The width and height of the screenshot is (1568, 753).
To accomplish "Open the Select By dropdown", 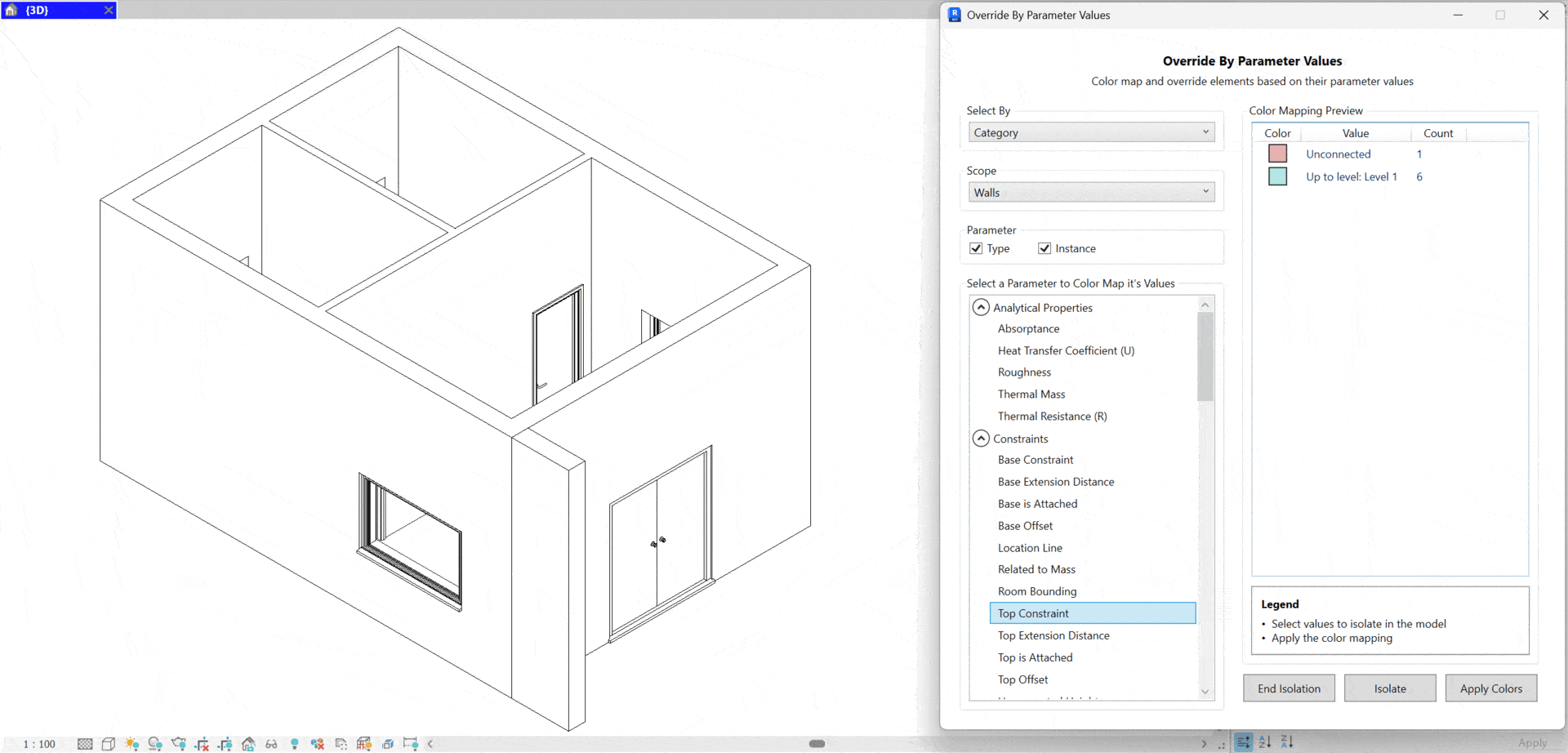I will tap(1091, 131).
